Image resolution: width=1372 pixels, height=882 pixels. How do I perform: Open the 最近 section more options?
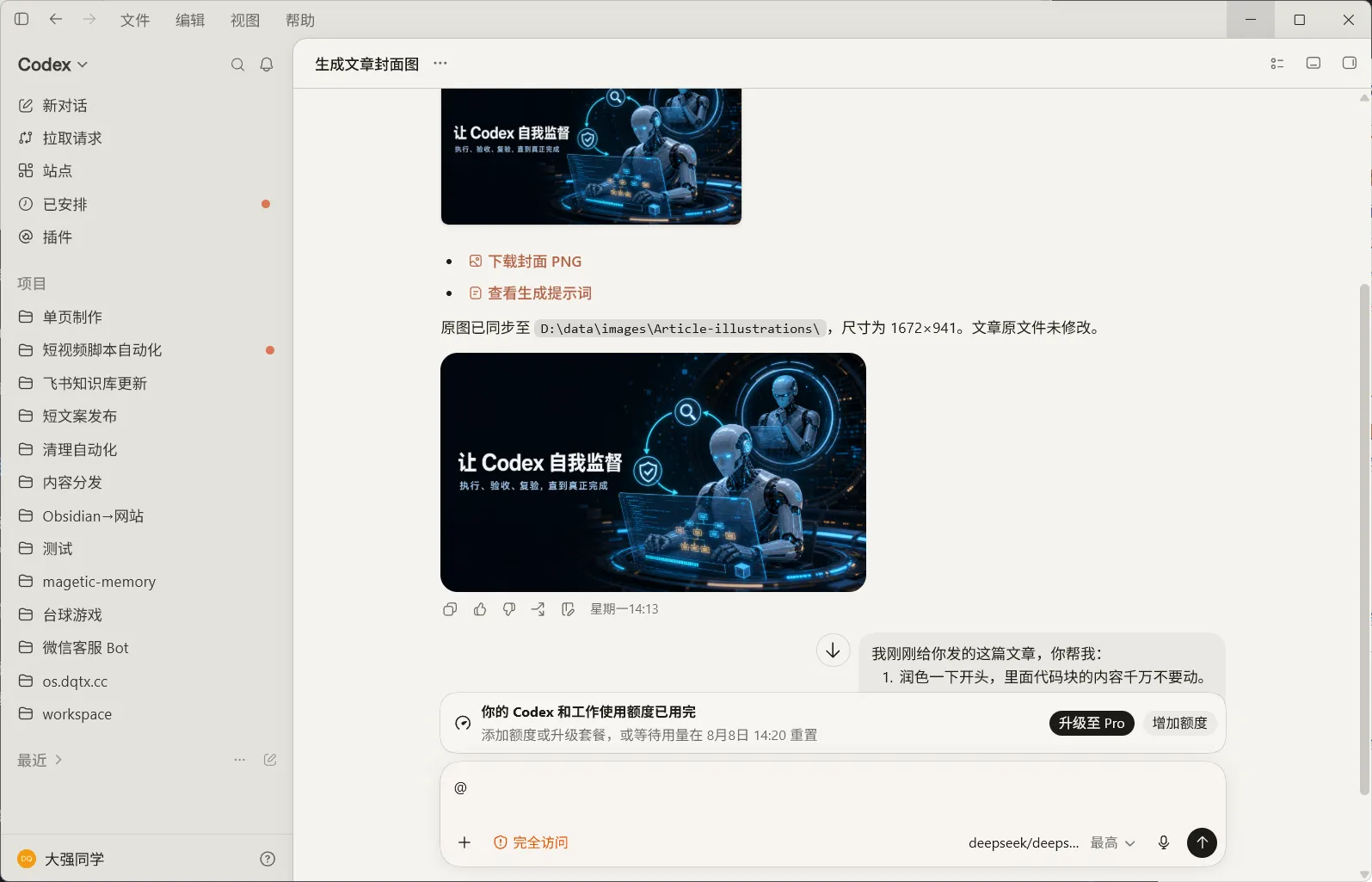(x=240, y=760)
